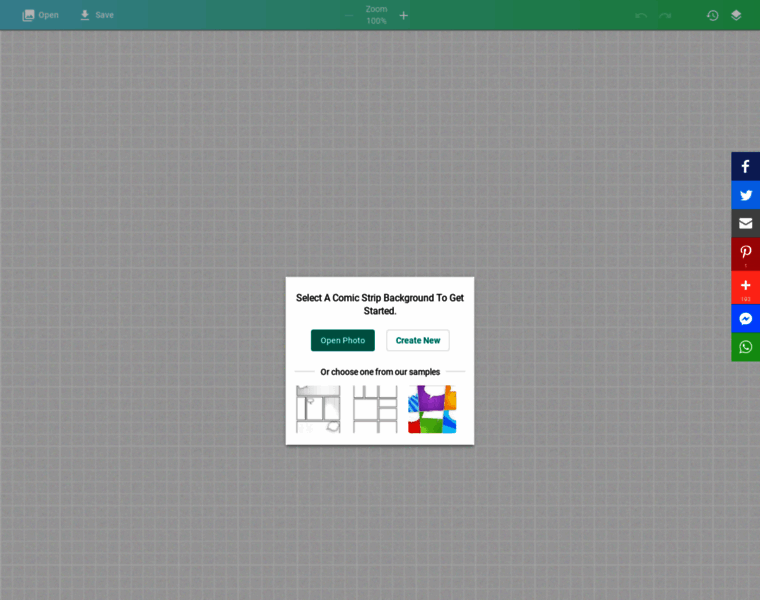
Task: Open the History panel icon
Action: (712, 15)
